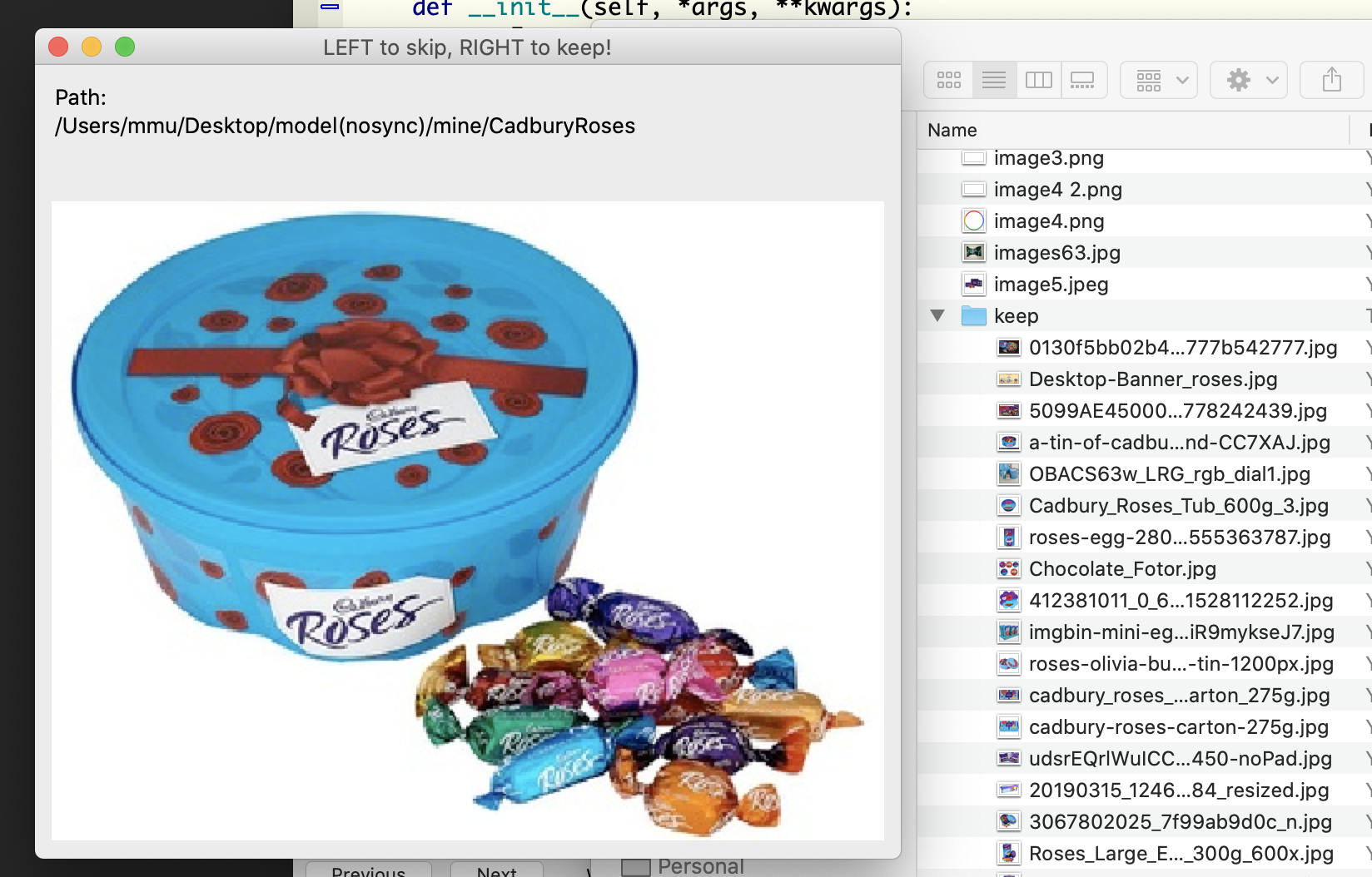This screenshot has width=1372, height=877.
Task: Select file Roses_Large_E..._300g_600x.jpg
Action: tap(1181, 854)
